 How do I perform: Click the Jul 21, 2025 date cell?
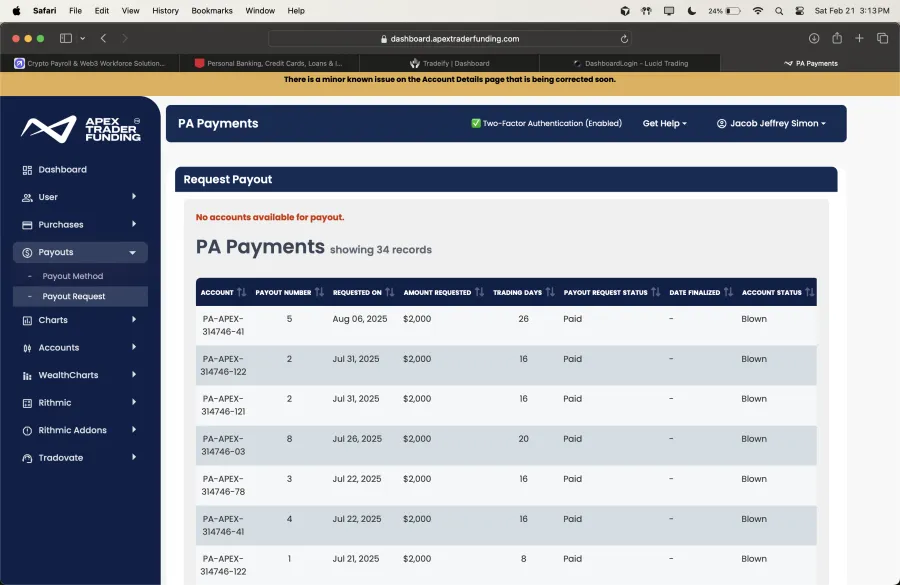356,559
